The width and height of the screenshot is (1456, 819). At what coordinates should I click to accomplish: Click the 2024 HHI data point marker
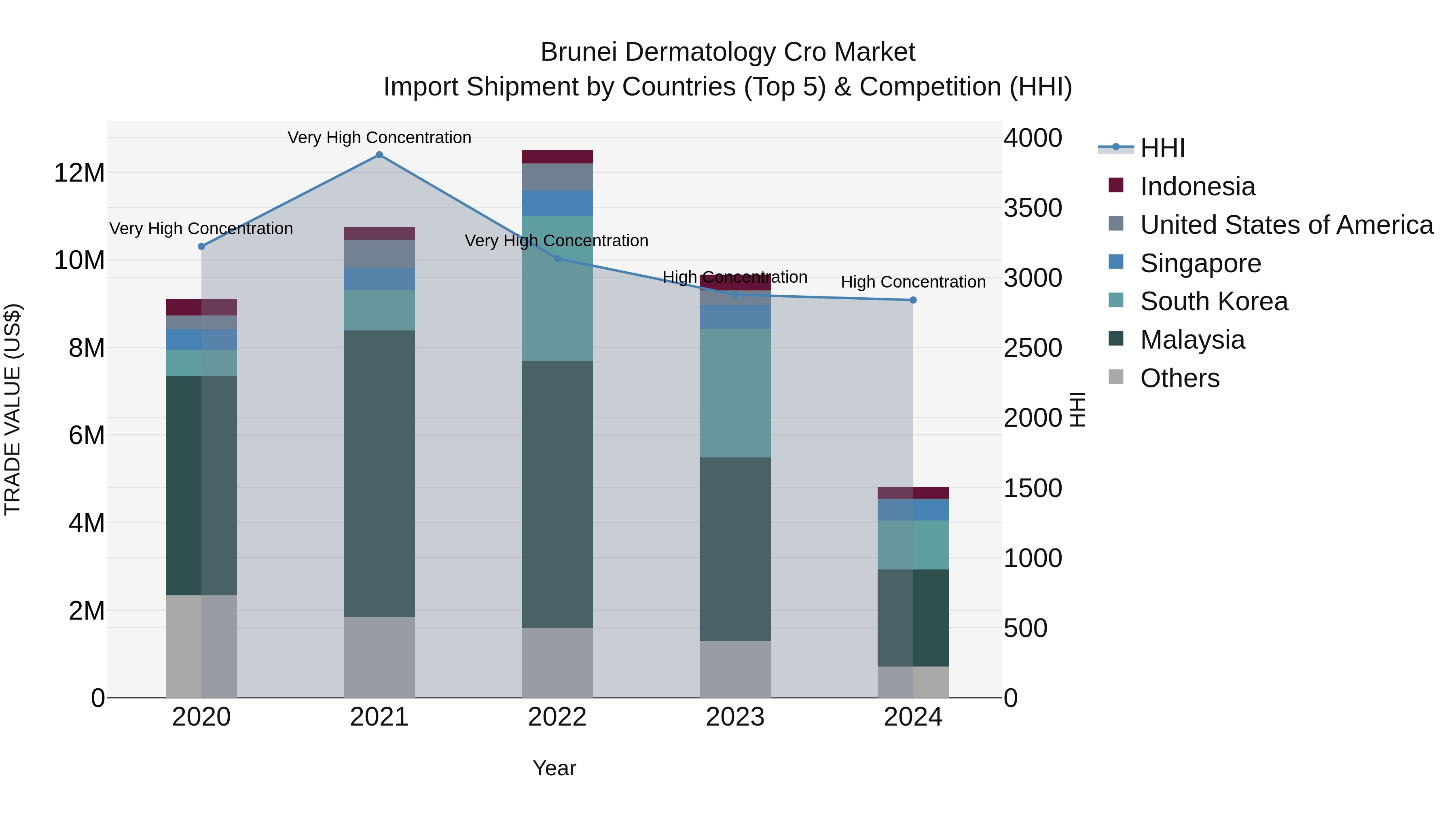point(913,300)
